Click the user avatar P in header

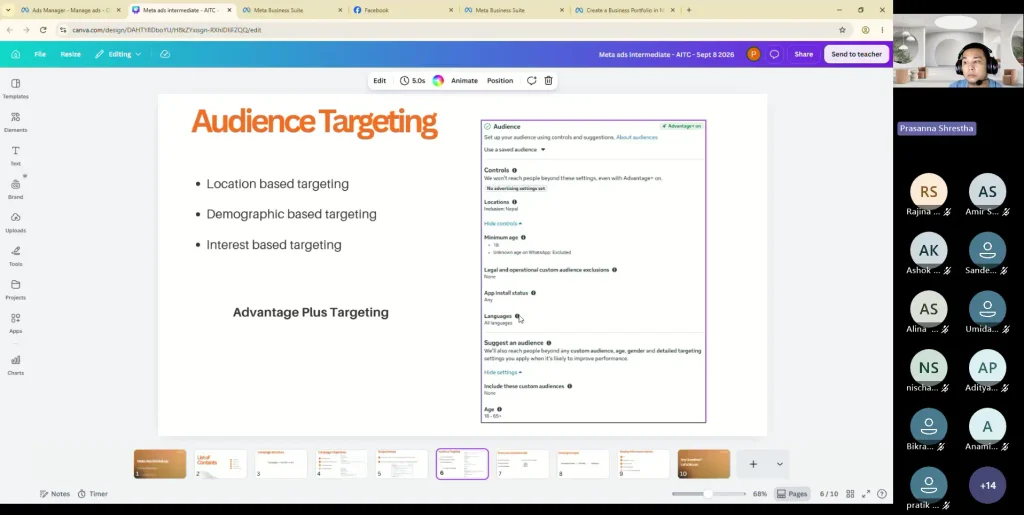[753, 54]
